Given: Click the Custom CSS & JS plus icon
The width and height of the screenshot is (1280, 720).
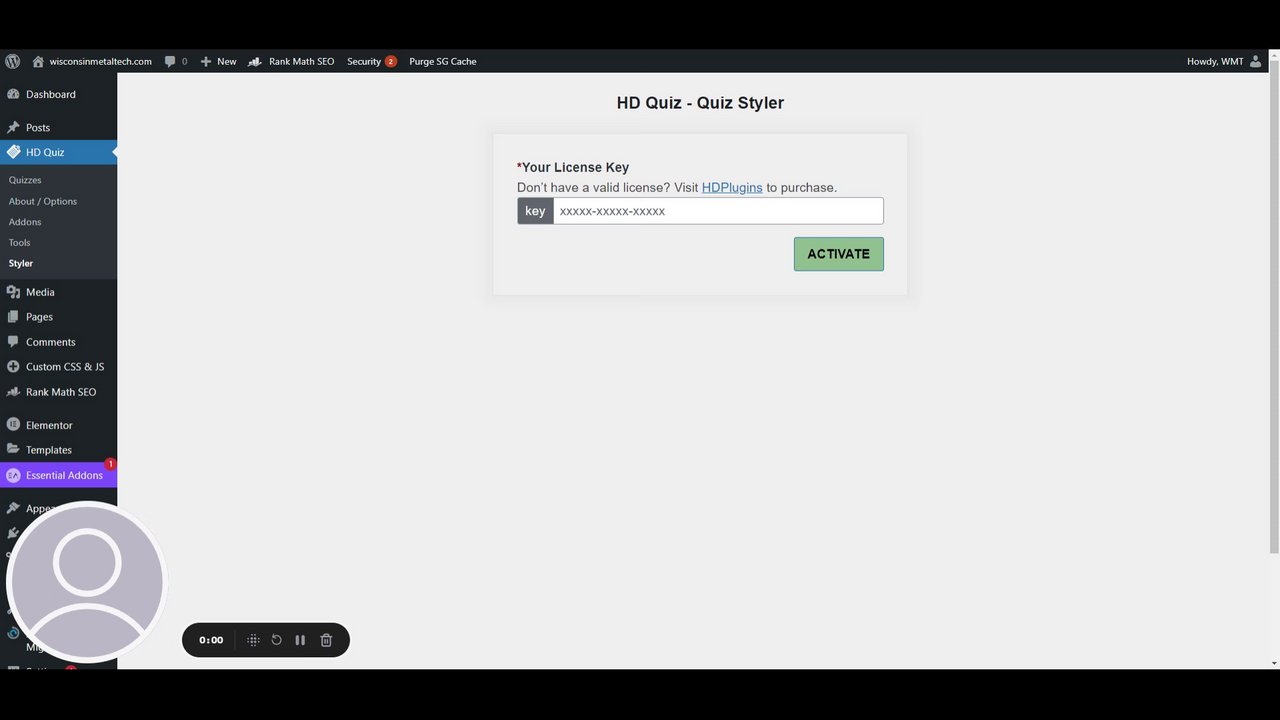Looking at the screenshot, I should (x=13, y=366).
